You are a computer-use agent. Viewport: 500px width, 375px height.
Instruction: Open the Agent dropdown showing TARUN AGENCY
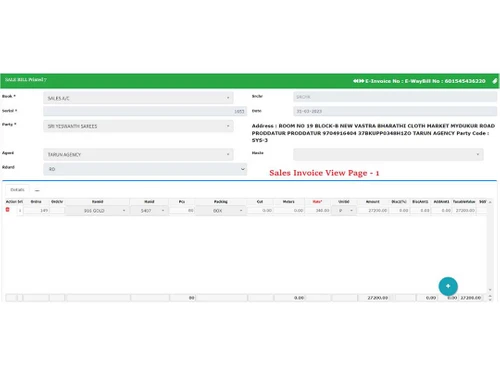pos(138,154)
